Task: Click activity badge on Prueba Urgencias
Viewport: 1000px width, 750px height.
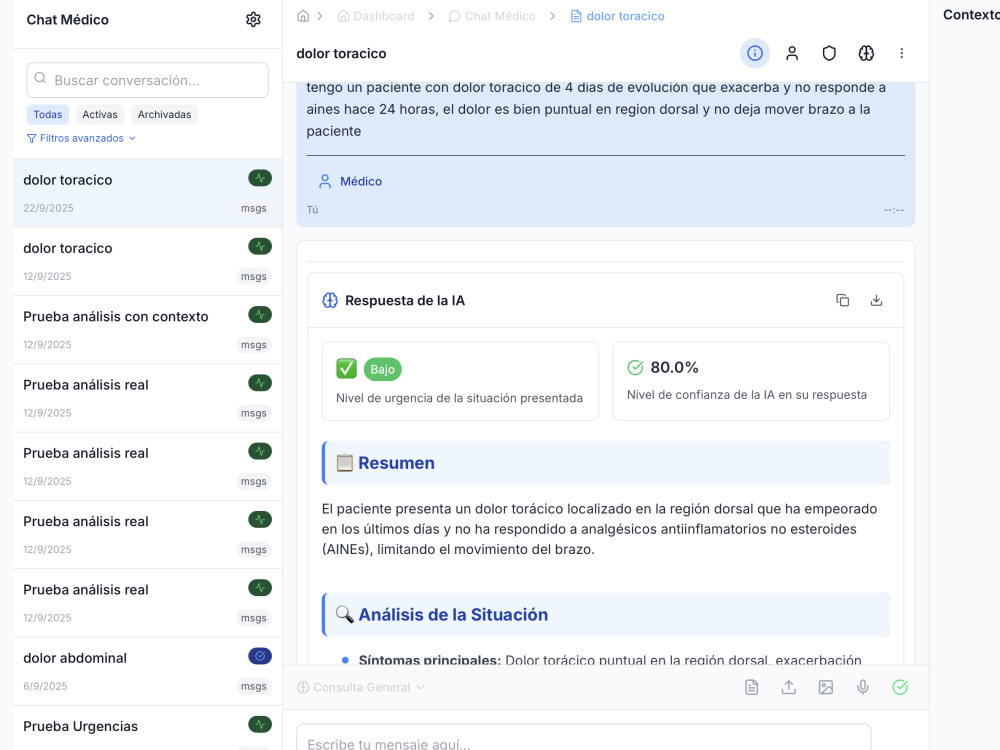Action: pos(260,724)
